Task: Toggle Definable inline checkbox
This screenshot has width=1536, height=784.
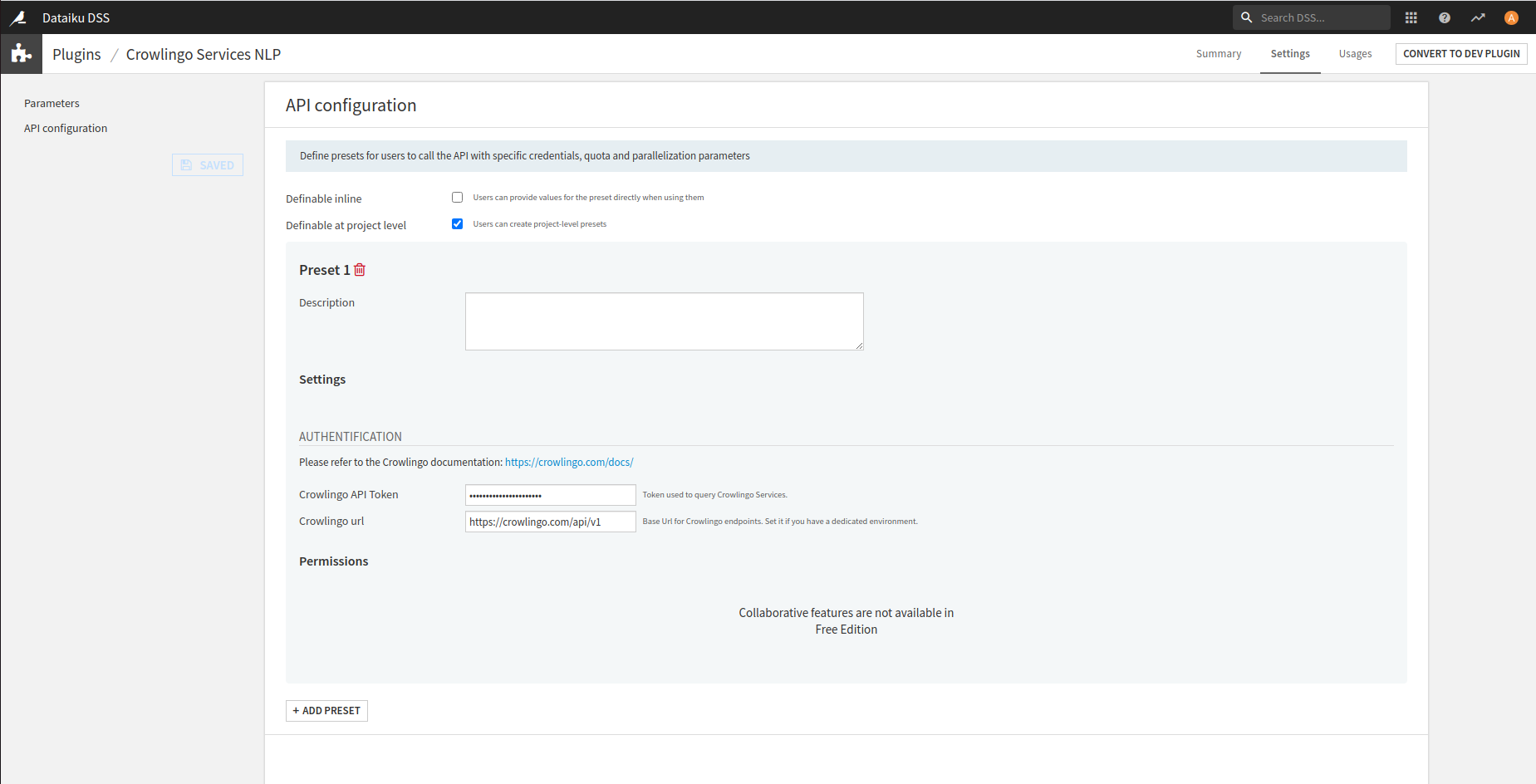Action: coord(457,198)
